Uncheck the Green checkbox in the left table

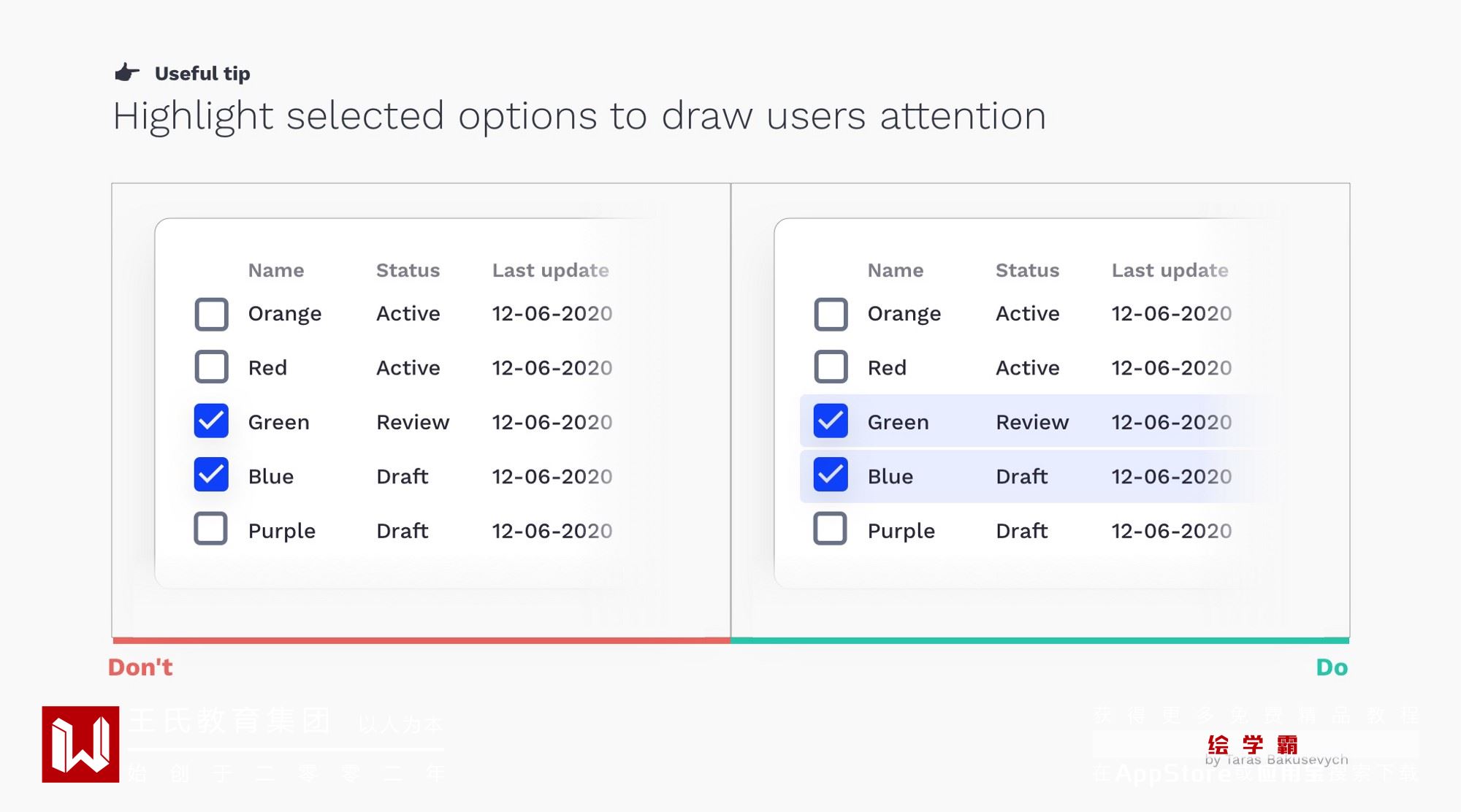211,421
